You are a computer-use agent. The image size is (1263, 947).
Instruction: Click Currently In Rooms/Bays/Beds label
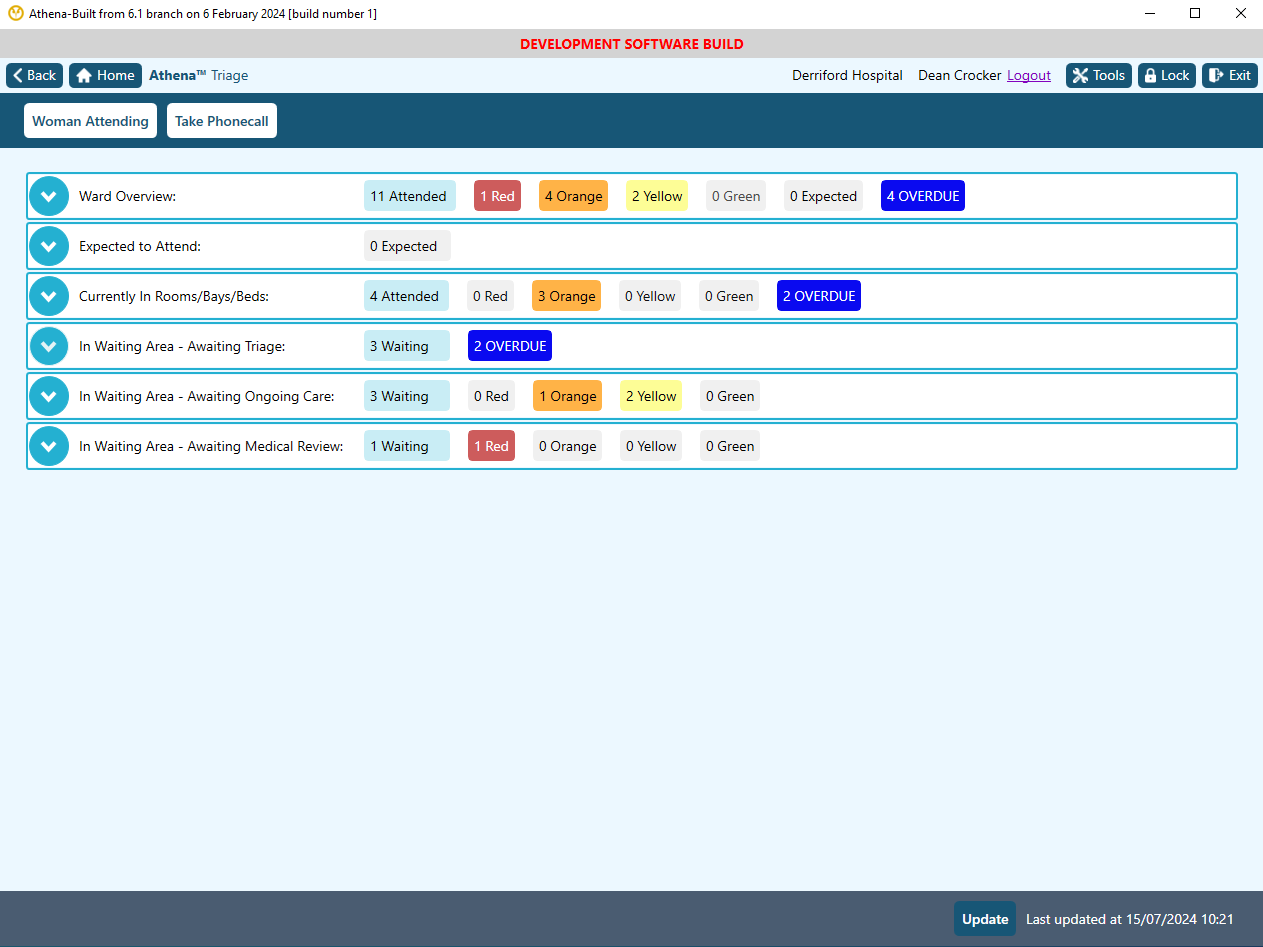pyautogui.click(x=174, y=296)
